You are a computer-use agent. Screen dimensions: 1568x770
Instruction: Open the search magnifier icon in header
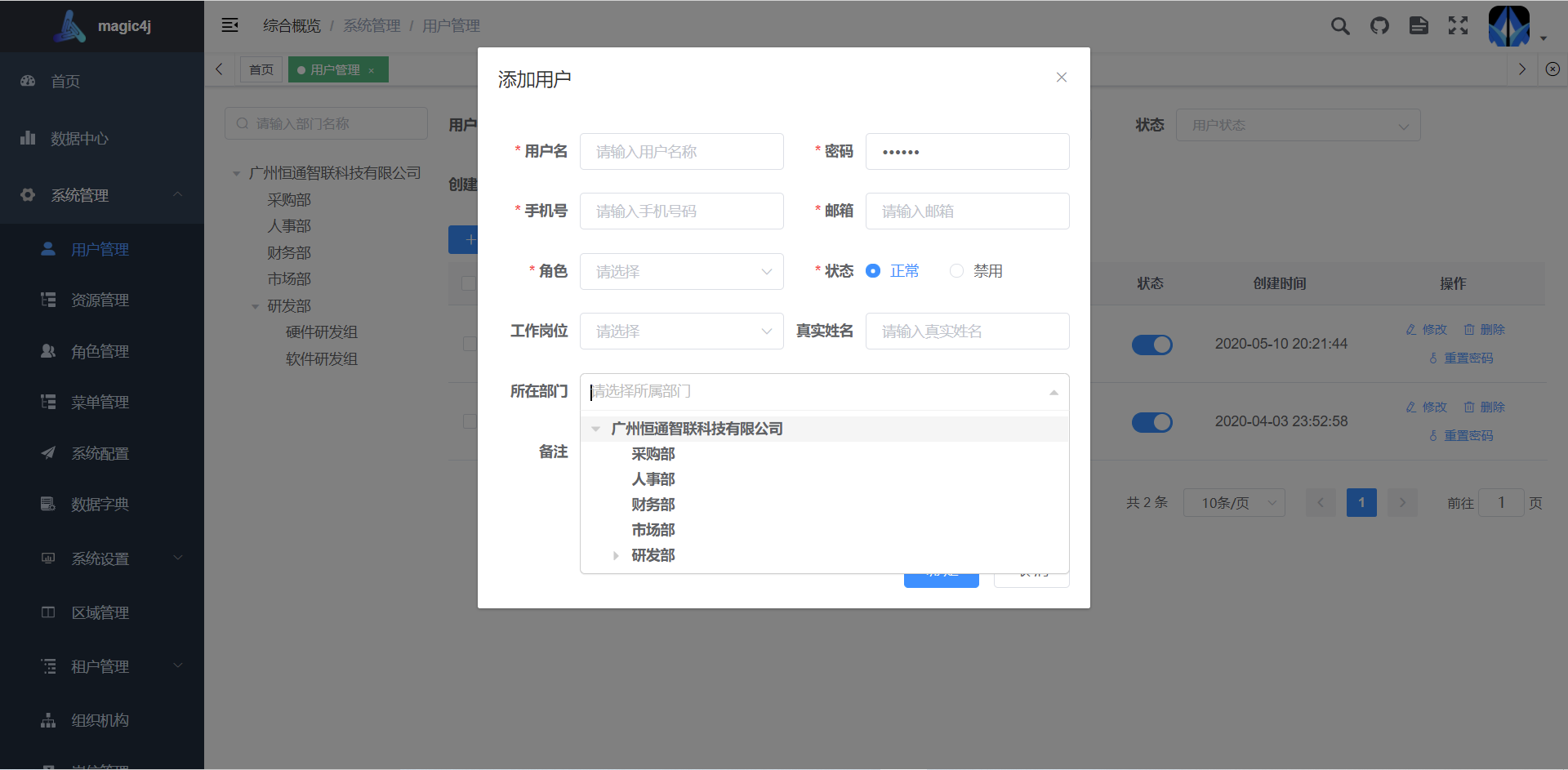coord(1340,26)
